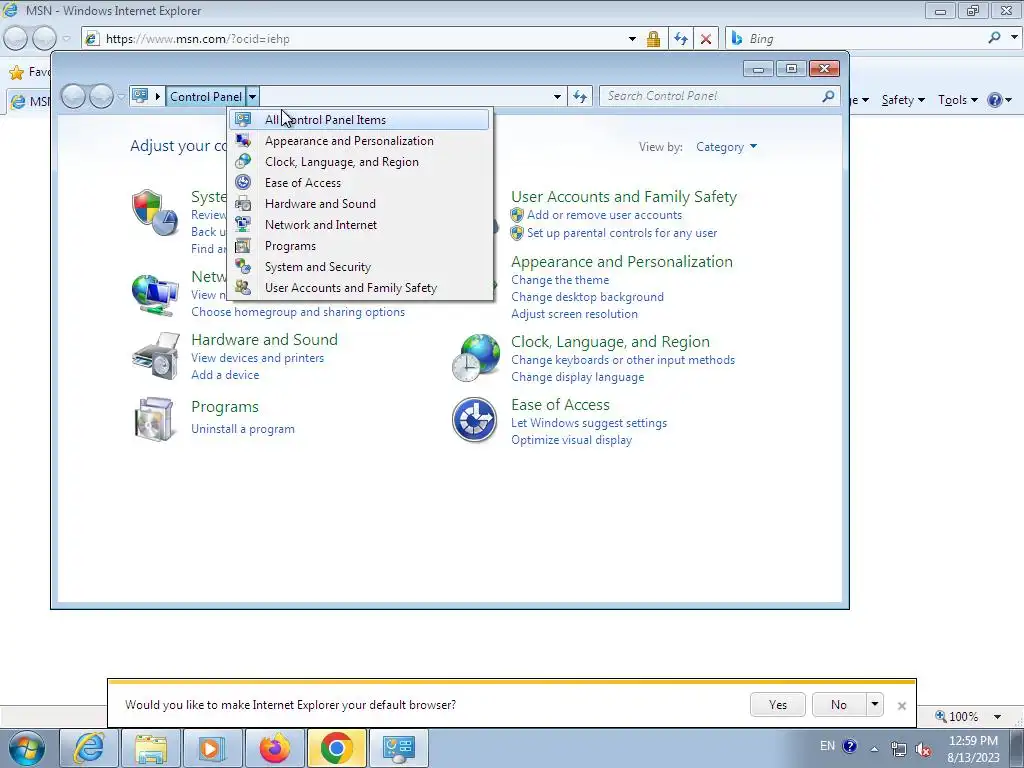1024x768 pixels.
Task: Open dropdown arrow next to No button
Action: click(x=874, y=705)
